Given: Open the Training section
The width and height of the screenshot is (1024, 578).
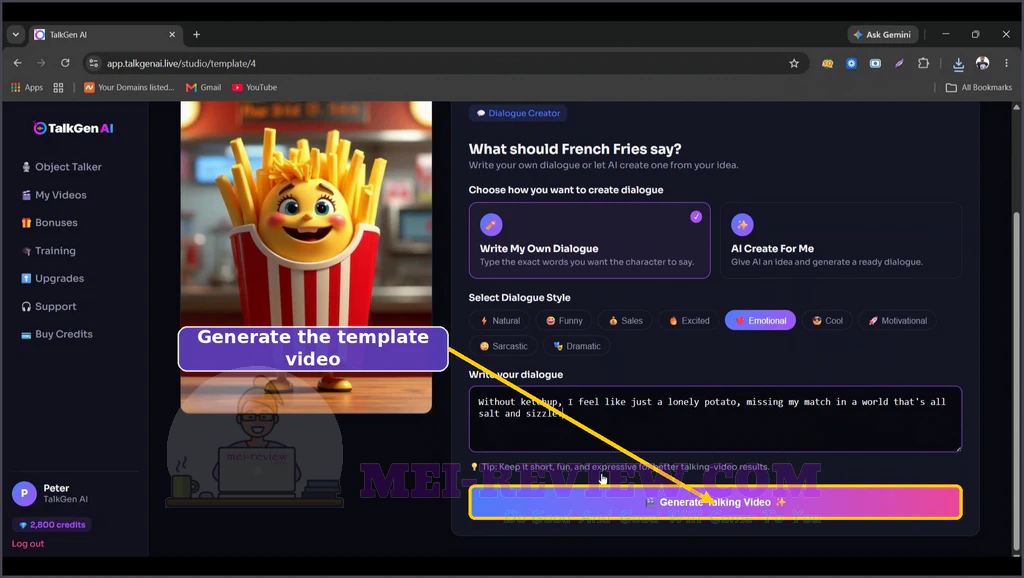Looking at the screenshot, I should click(x=49, y=251).
